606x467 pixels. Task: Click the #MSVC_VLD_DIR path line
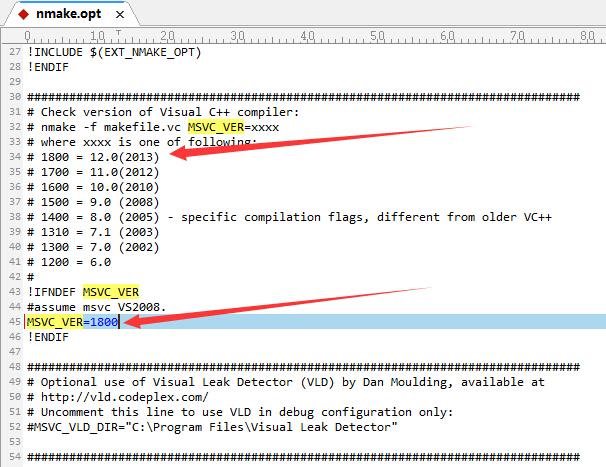pyautogui.click(x=212, y=427)
